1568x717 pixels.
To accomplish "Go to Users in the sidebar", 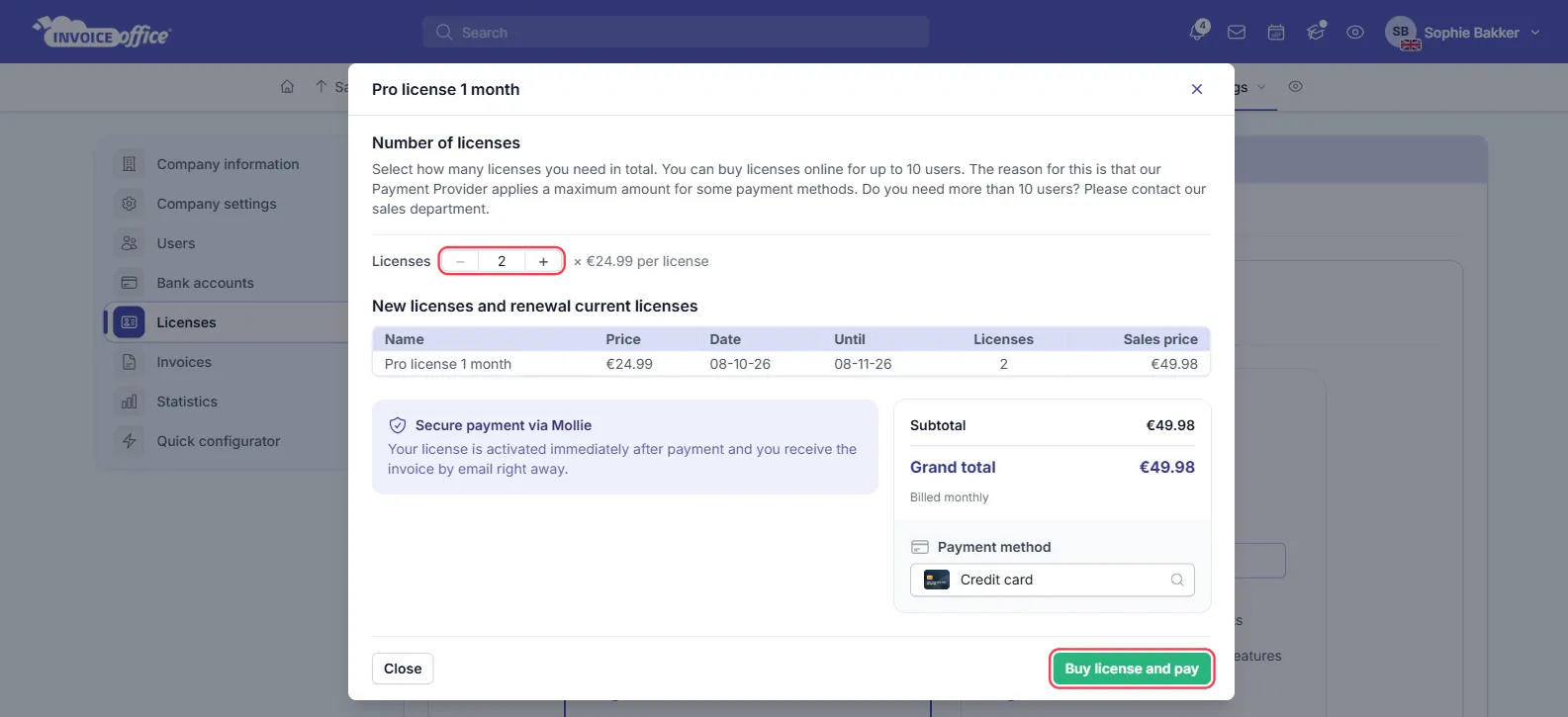I will click(176, 243).
